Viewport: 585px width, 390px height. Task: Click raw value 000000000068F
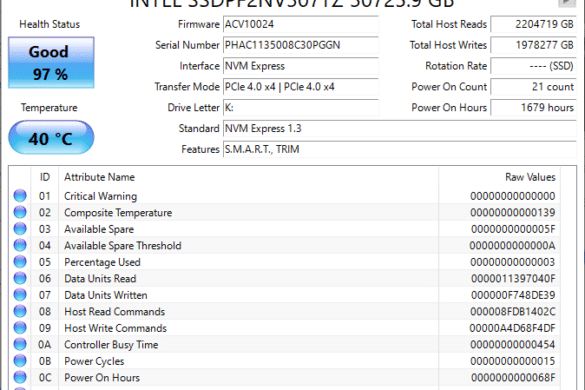(x=513, y=378)
